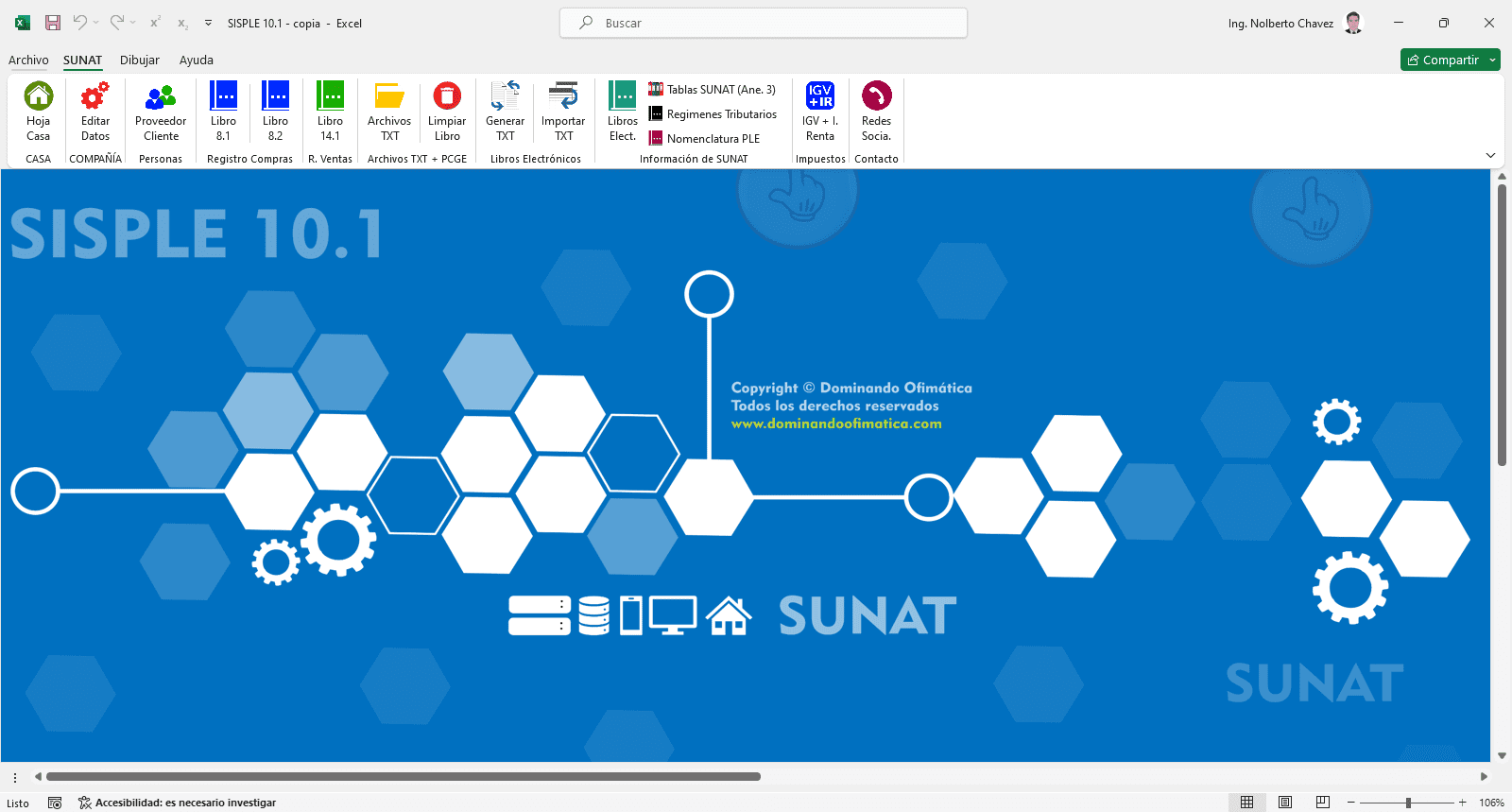Image resolution: width=1512 pixels, height=812 pixels.
Task: Open the Archivo menu tab
Action: (28, 60)
